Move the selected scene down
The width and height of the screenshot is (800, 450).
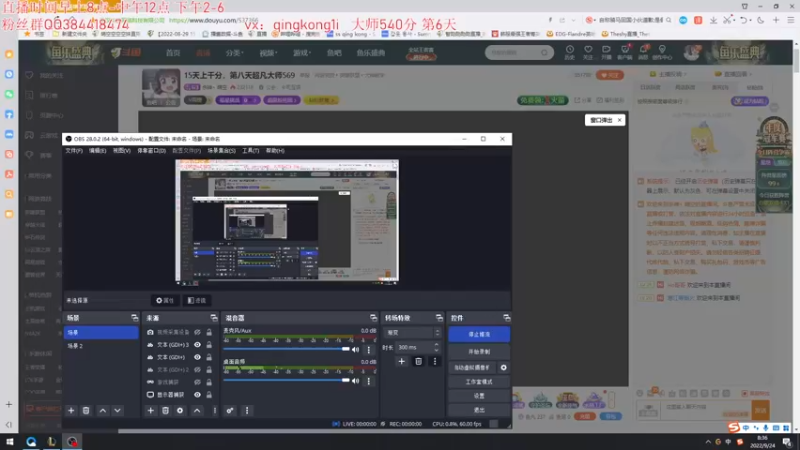(117, 411)
